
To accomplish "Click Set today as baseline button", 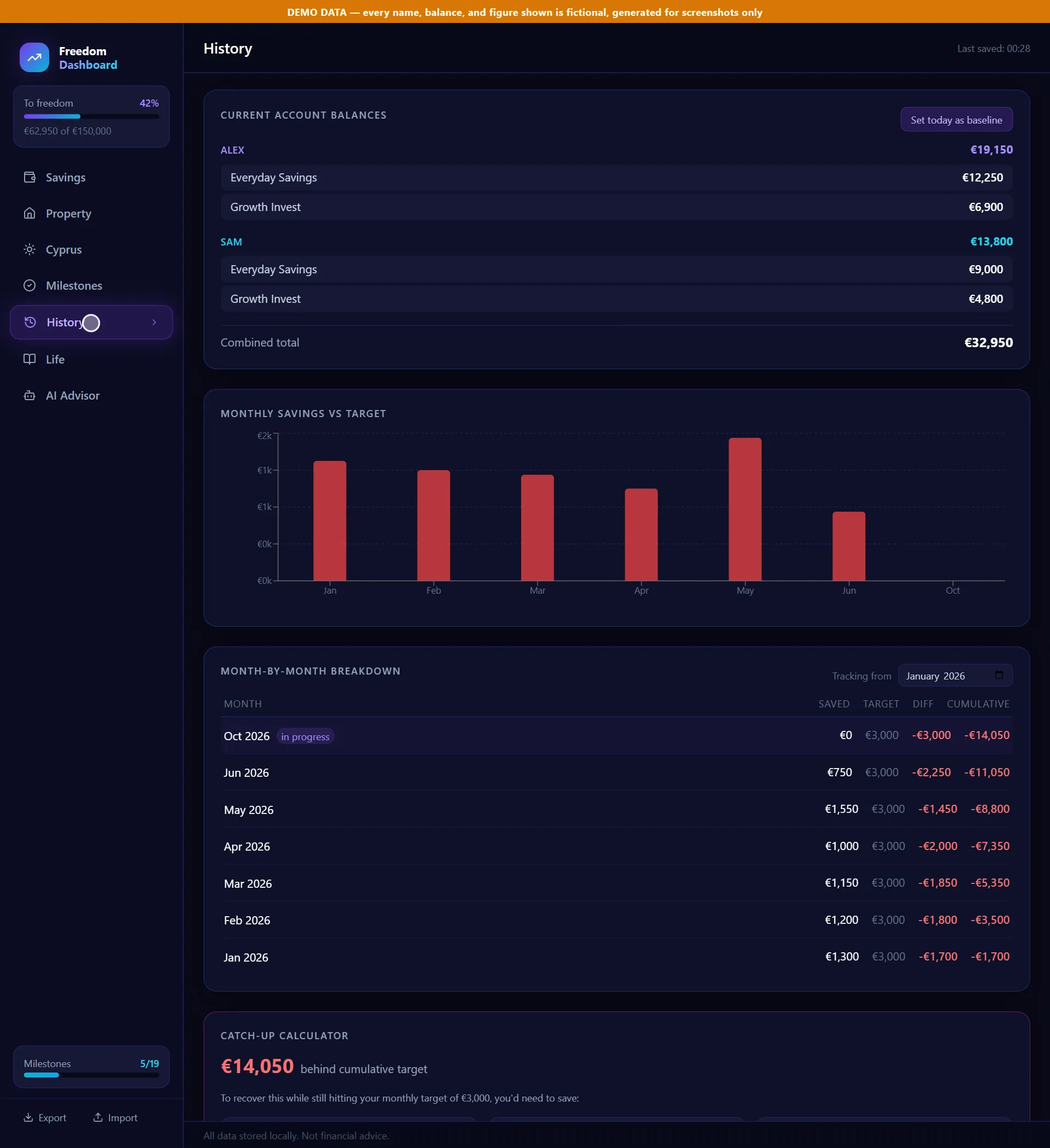I will pos(956,120).
